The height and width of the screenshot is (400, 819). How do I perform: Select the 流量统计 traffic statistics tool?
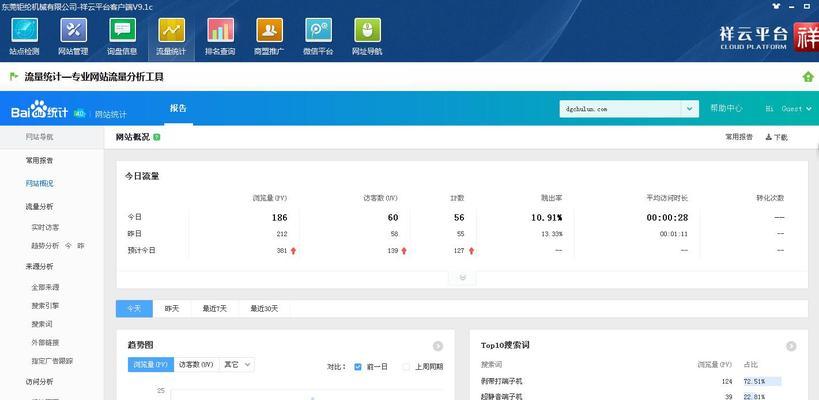tap(171, 37)
